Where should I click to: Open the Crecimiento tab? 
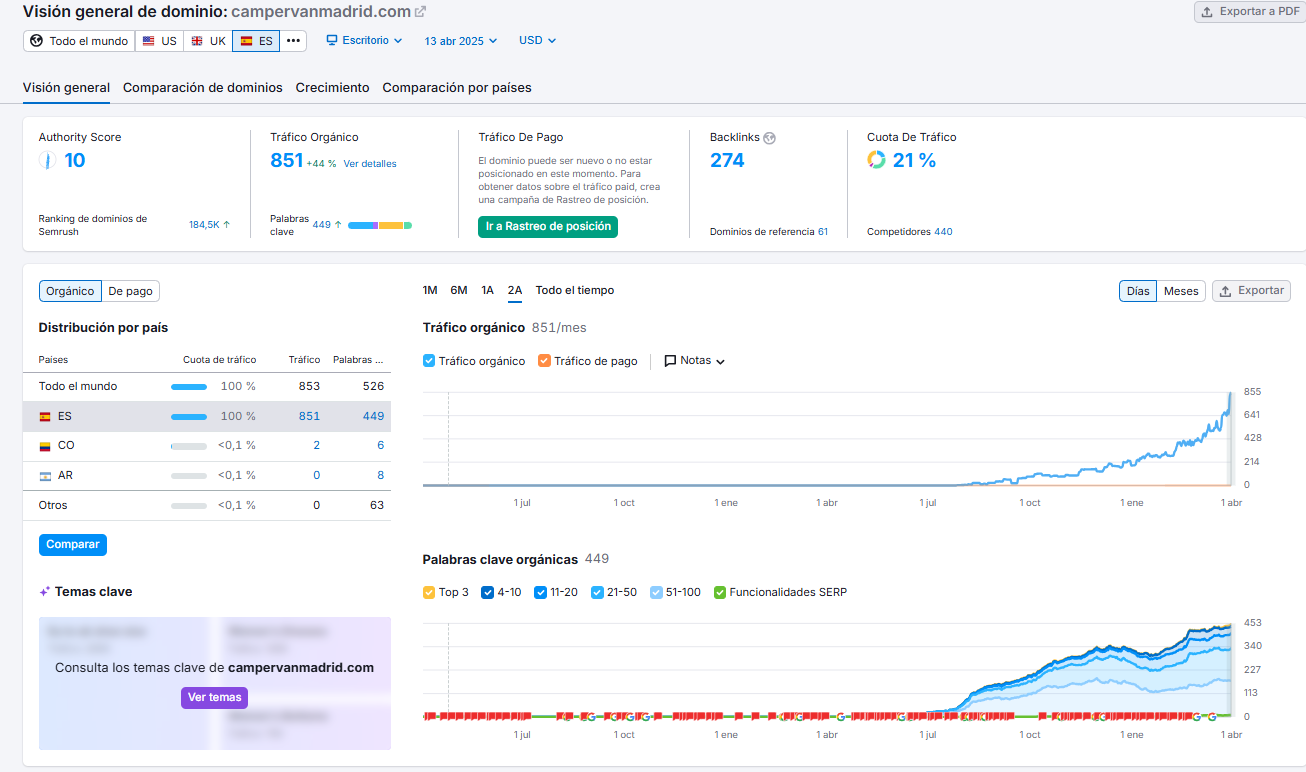pyautogui.click(x=332, y=88)
